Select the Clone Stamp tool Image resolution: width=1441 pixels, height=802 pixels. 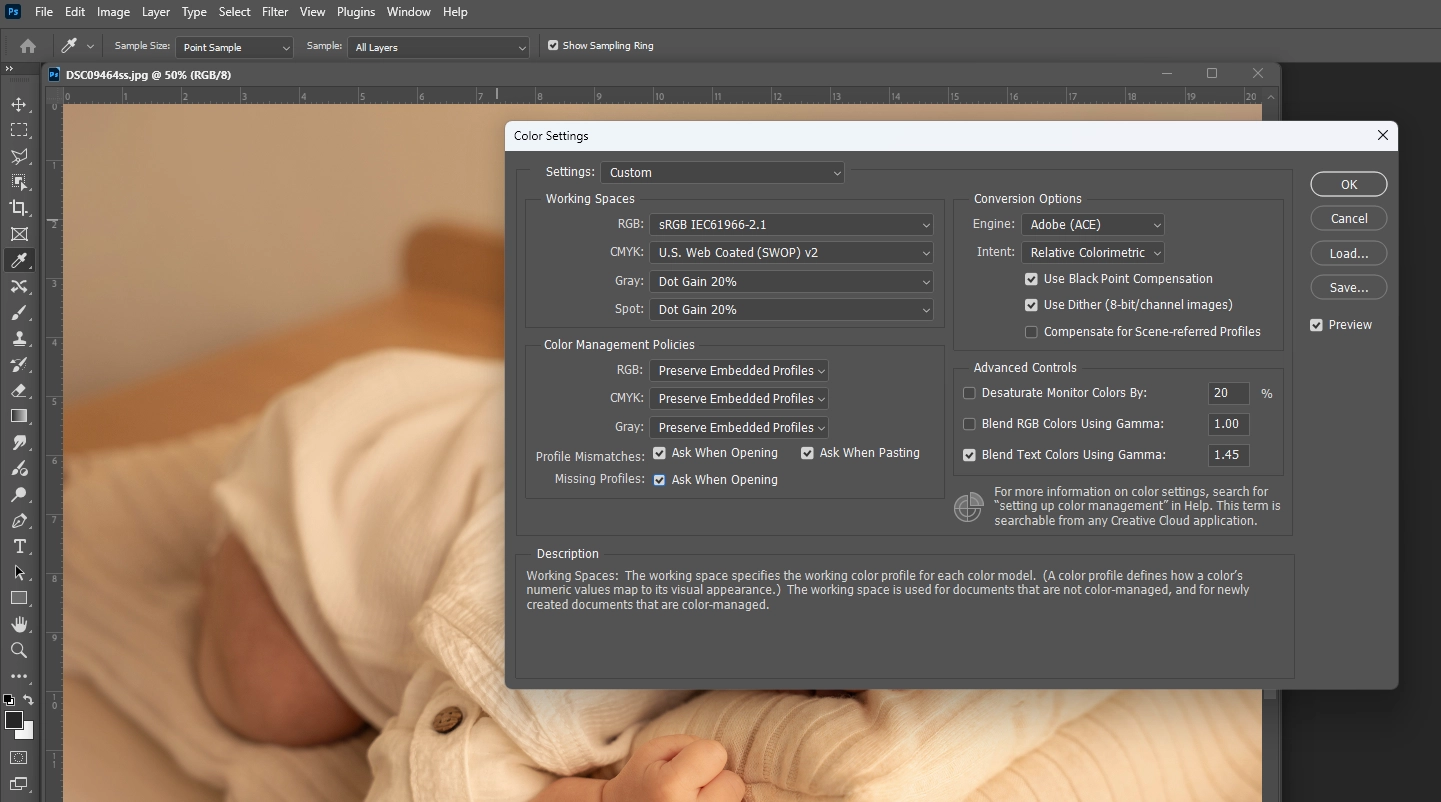[x=19, y=339]
